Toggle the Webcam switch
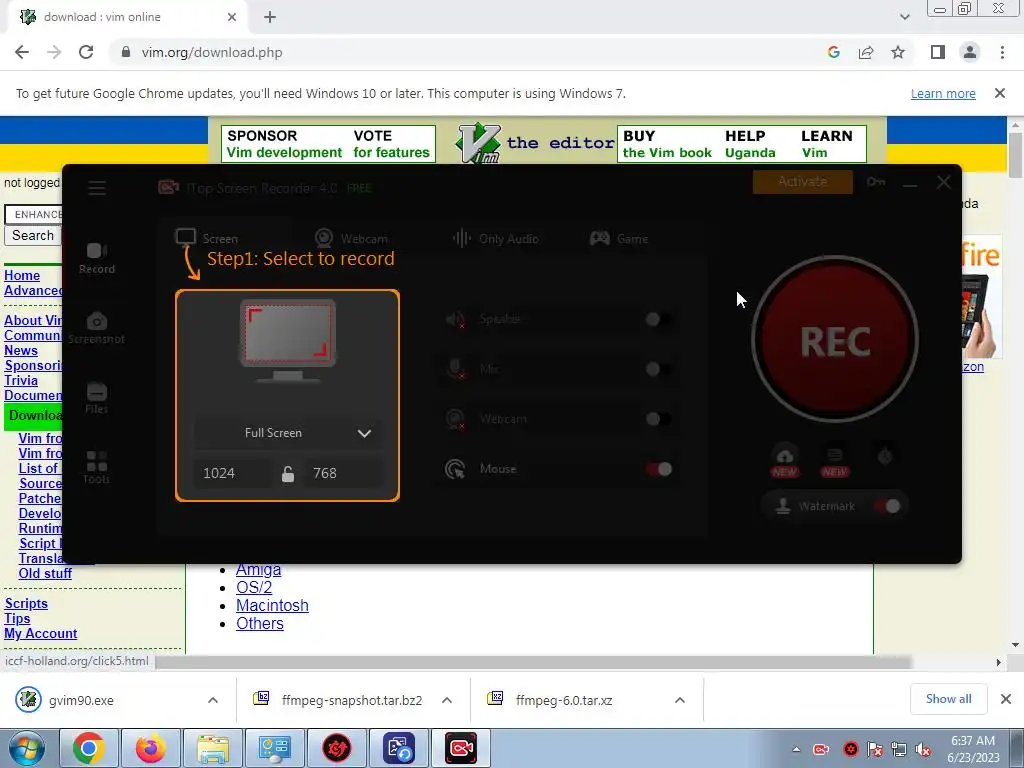1024x768 pixels. (x=658, y=419)
